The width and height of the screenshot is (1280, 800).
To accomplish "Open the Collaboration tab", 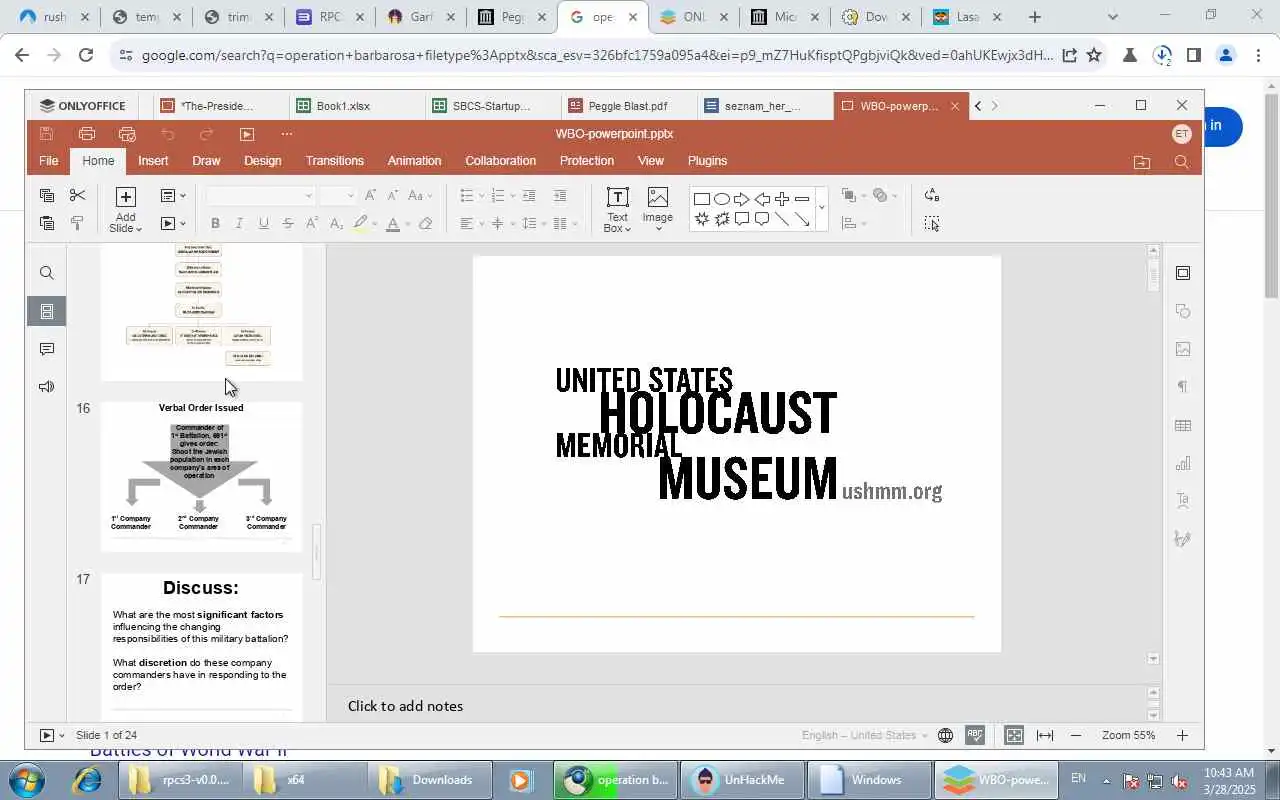I will click(500, 161).
